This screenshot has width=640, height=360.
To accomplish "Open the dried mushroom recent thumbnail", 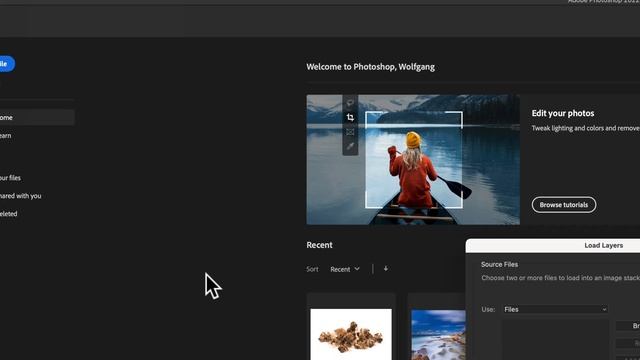I will [x=351, y=334].
